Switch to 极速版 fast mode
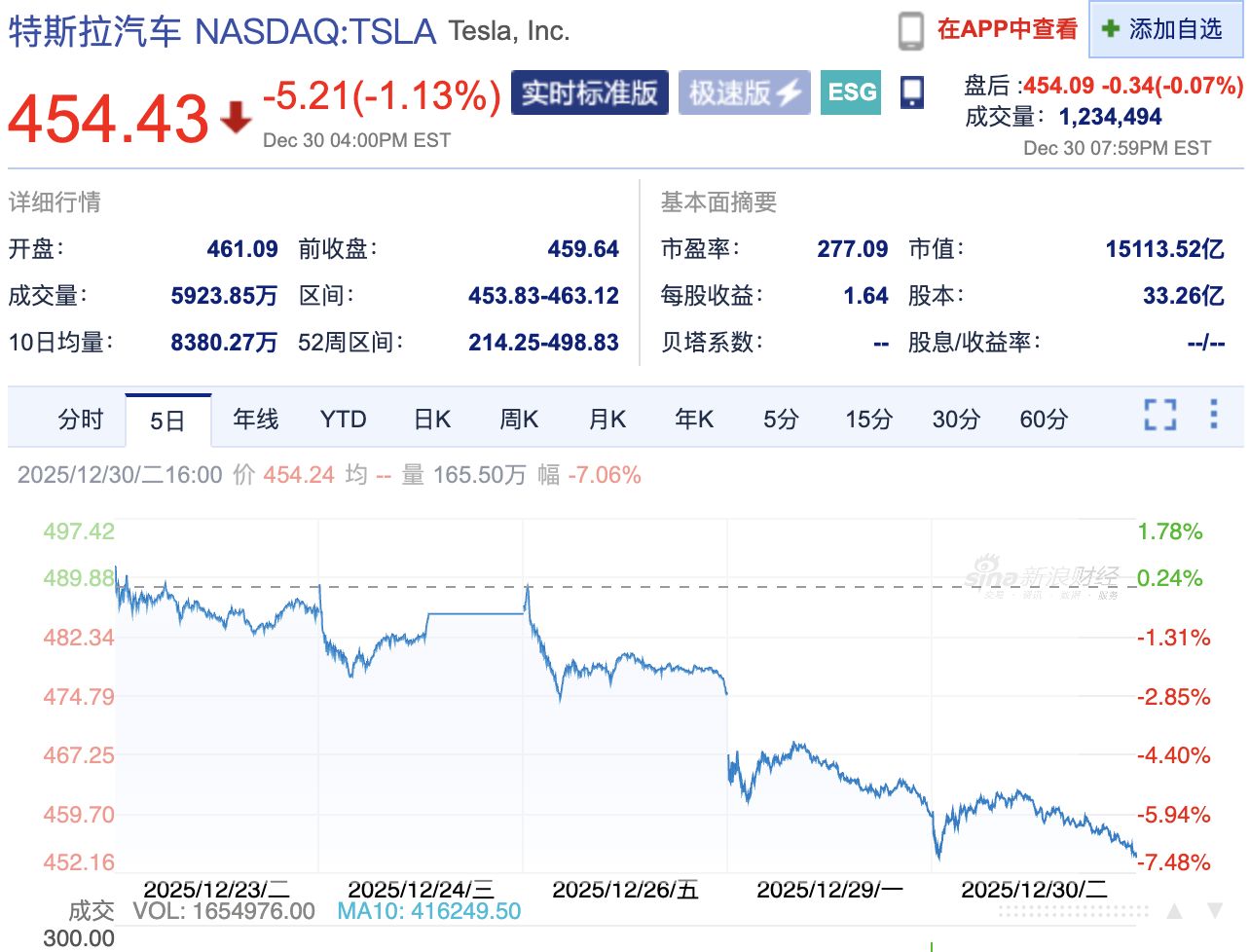This screenshot has height=952, width=1250. [744, 92]
